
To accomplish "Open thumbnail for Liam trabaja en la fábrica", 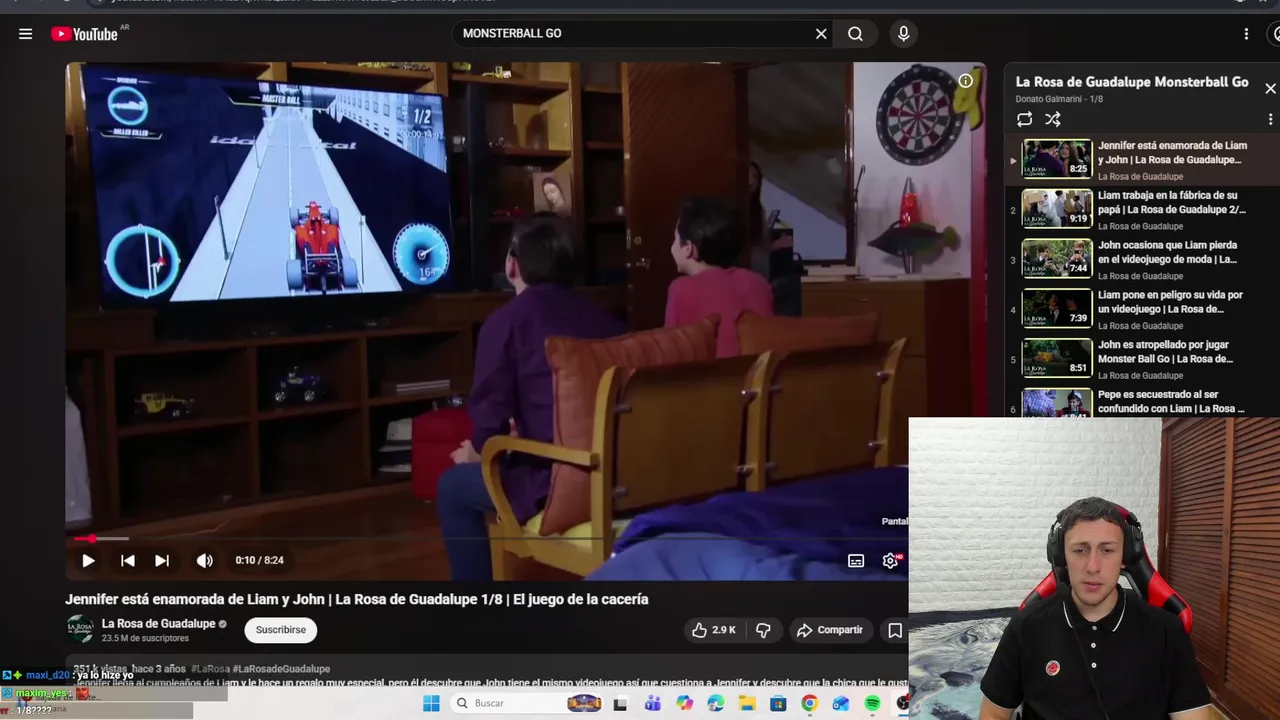I will (1057, 209).
